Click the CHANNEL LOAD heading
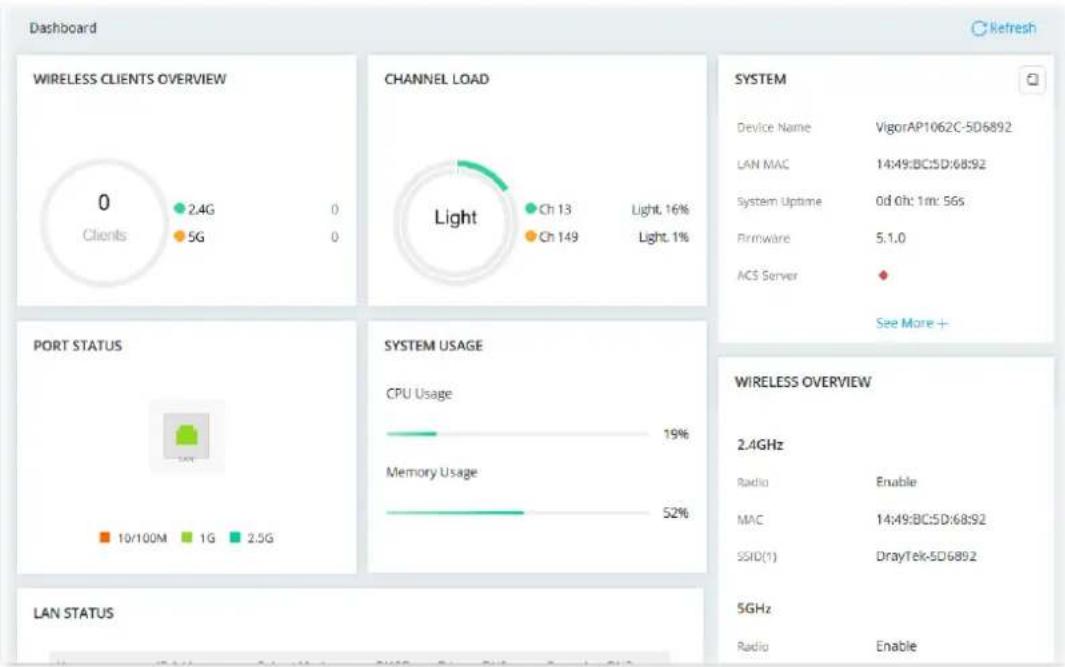The height and width of the screenshot is (667, 1065). [437, 79]
